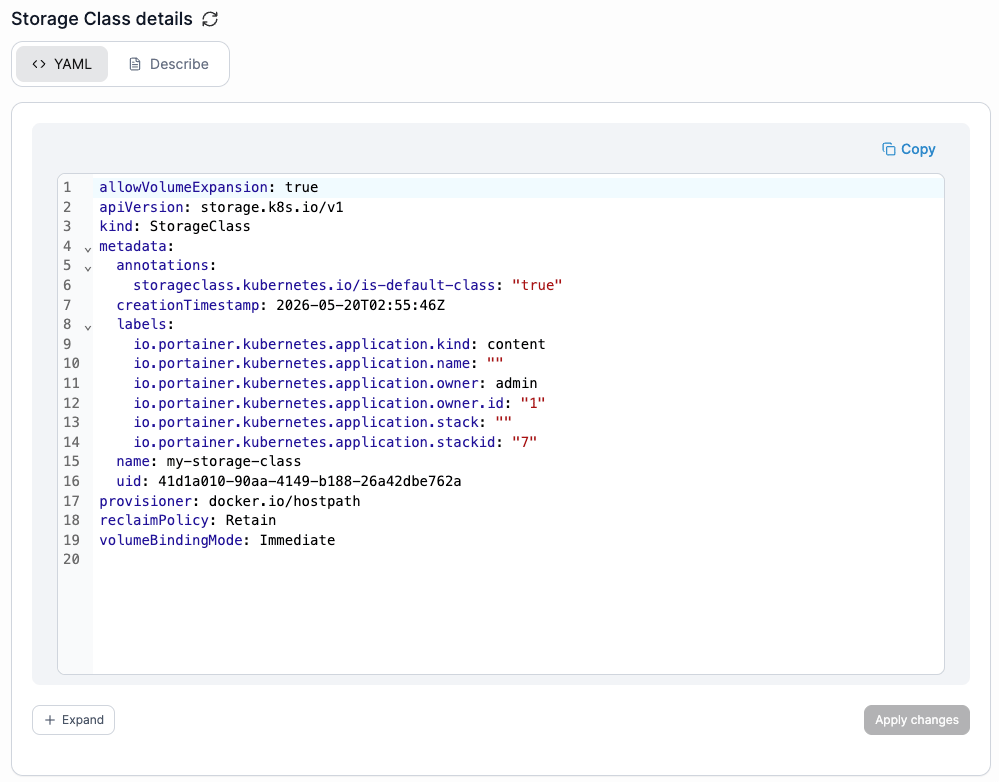Collapse the labels fold arrow

tap(88, 327)
